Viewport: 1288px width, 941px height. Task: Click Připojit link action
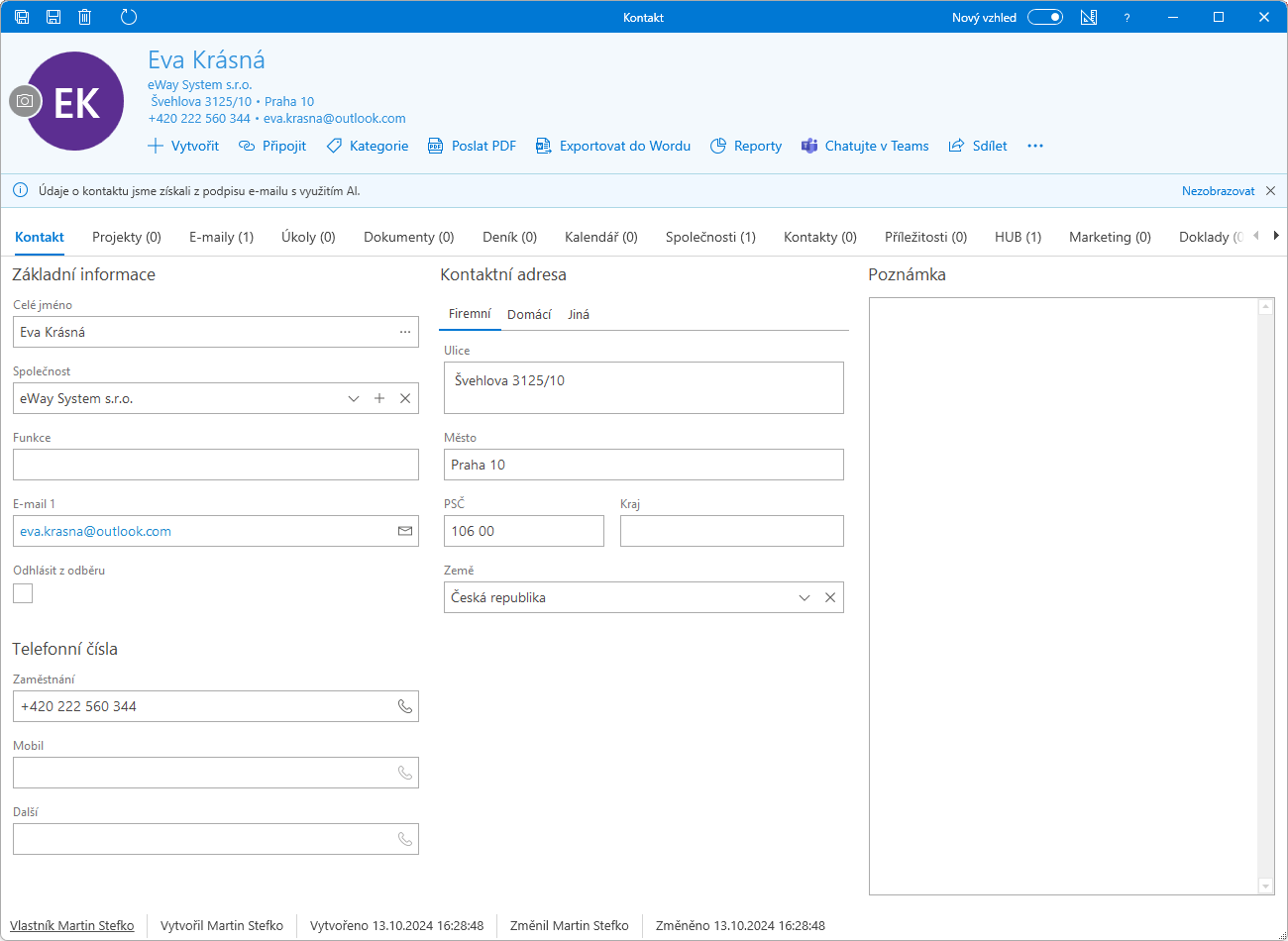coord(272,146)
